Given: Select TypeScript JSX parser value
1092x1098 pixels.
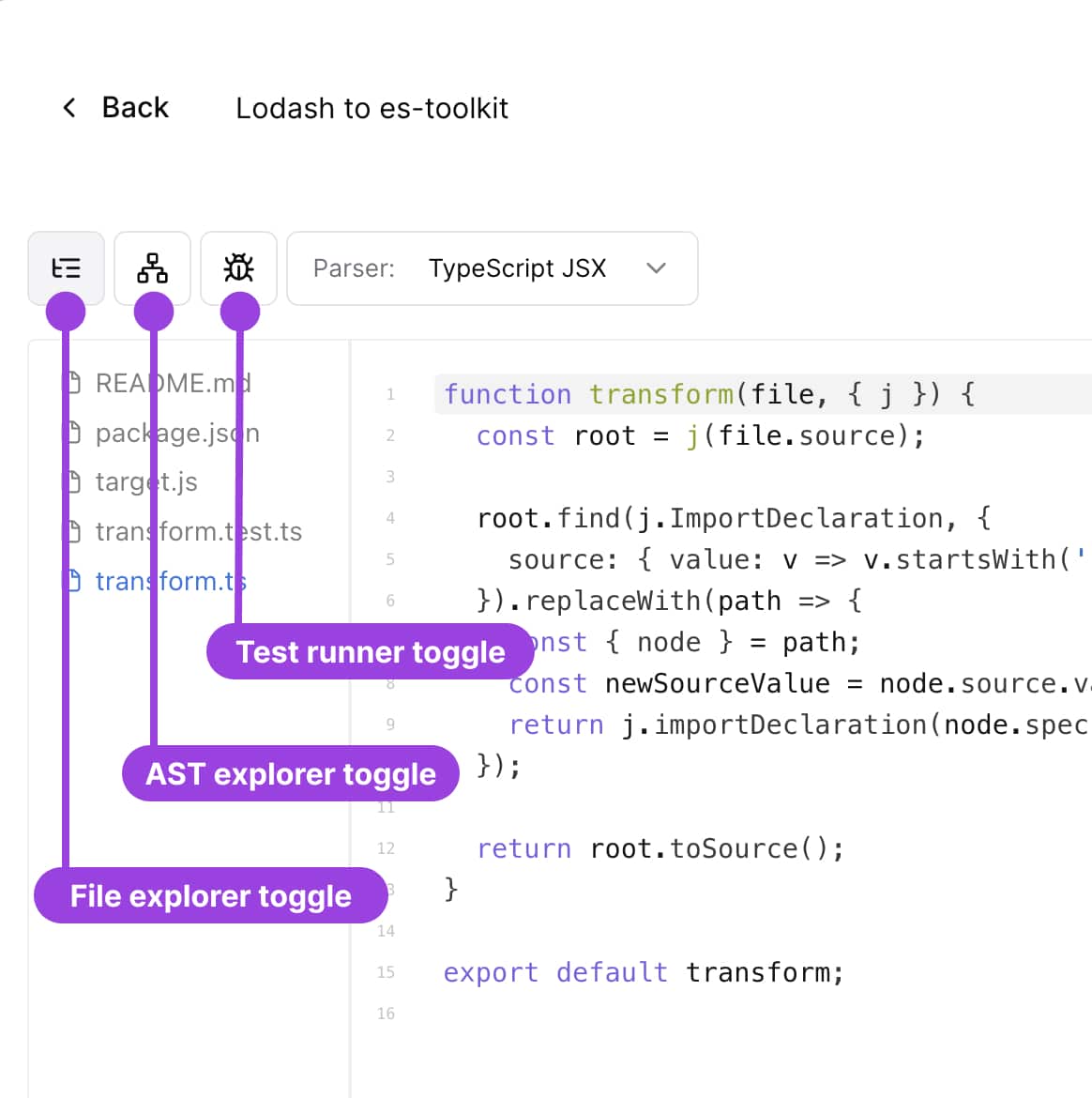Looking at the screenshot, I should [x=517, y=268].
